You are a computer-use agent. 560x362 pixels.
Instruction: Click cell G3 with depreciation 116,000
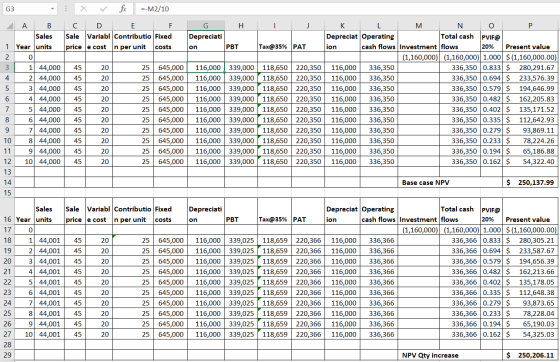click(206, 67)
